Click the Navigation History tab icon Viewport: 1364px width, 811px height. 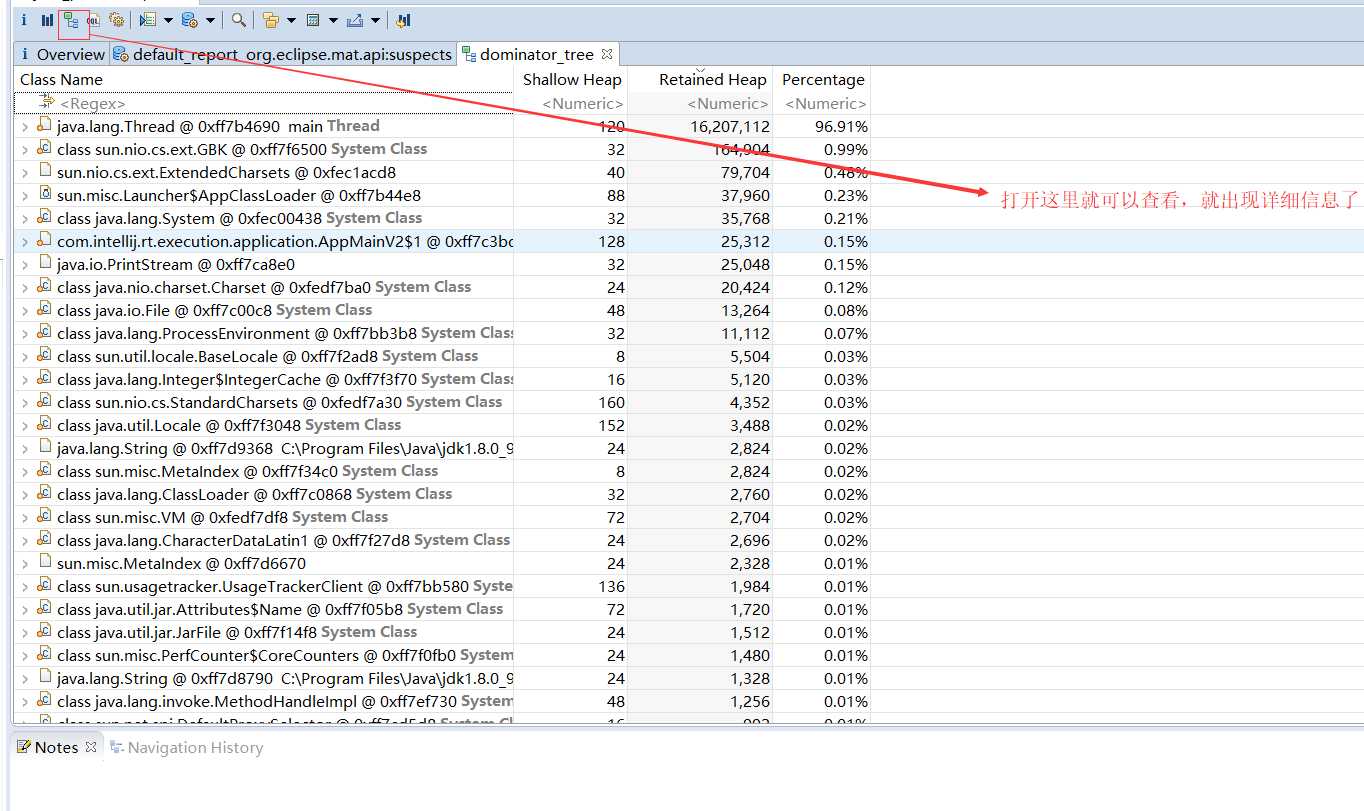click(x=117, y=747)
